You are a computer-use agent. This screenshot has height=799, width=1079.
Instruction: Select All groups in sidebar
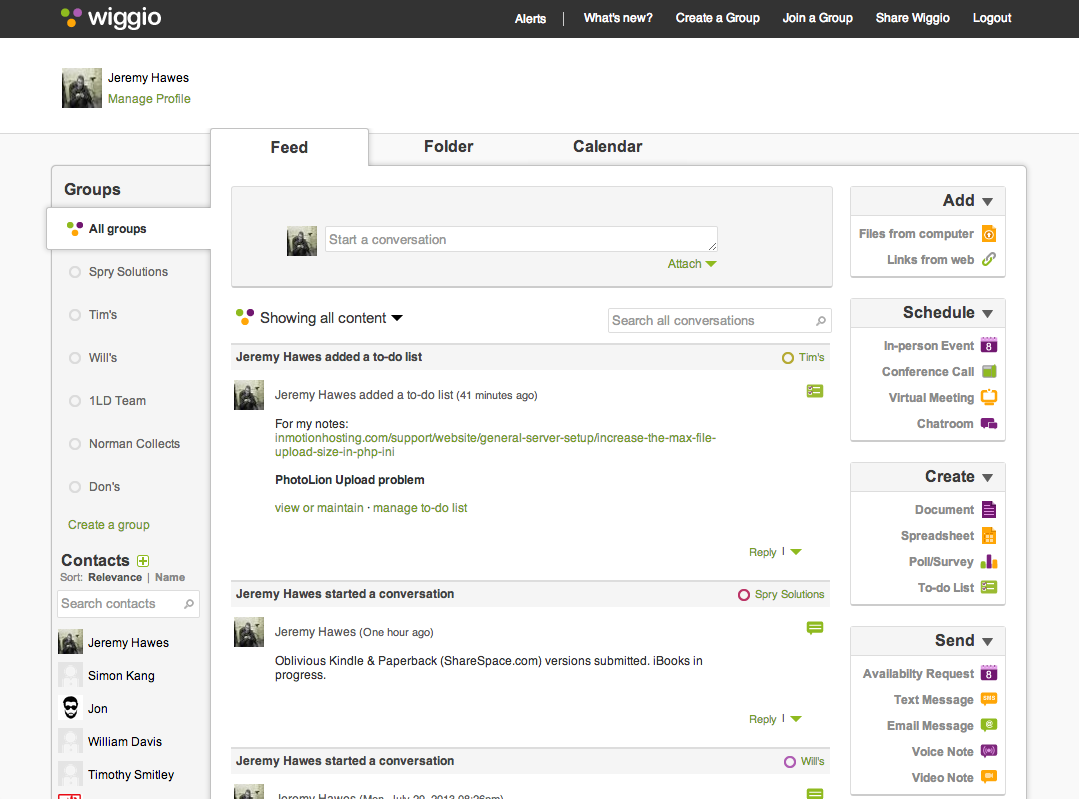[129, 228]
